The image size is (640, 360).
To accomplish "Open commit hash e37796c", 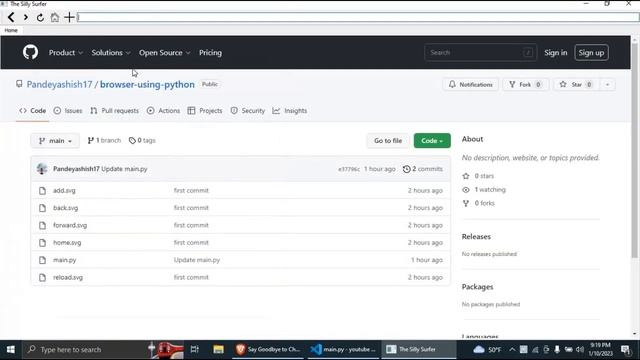I will [x=349, y=169].
